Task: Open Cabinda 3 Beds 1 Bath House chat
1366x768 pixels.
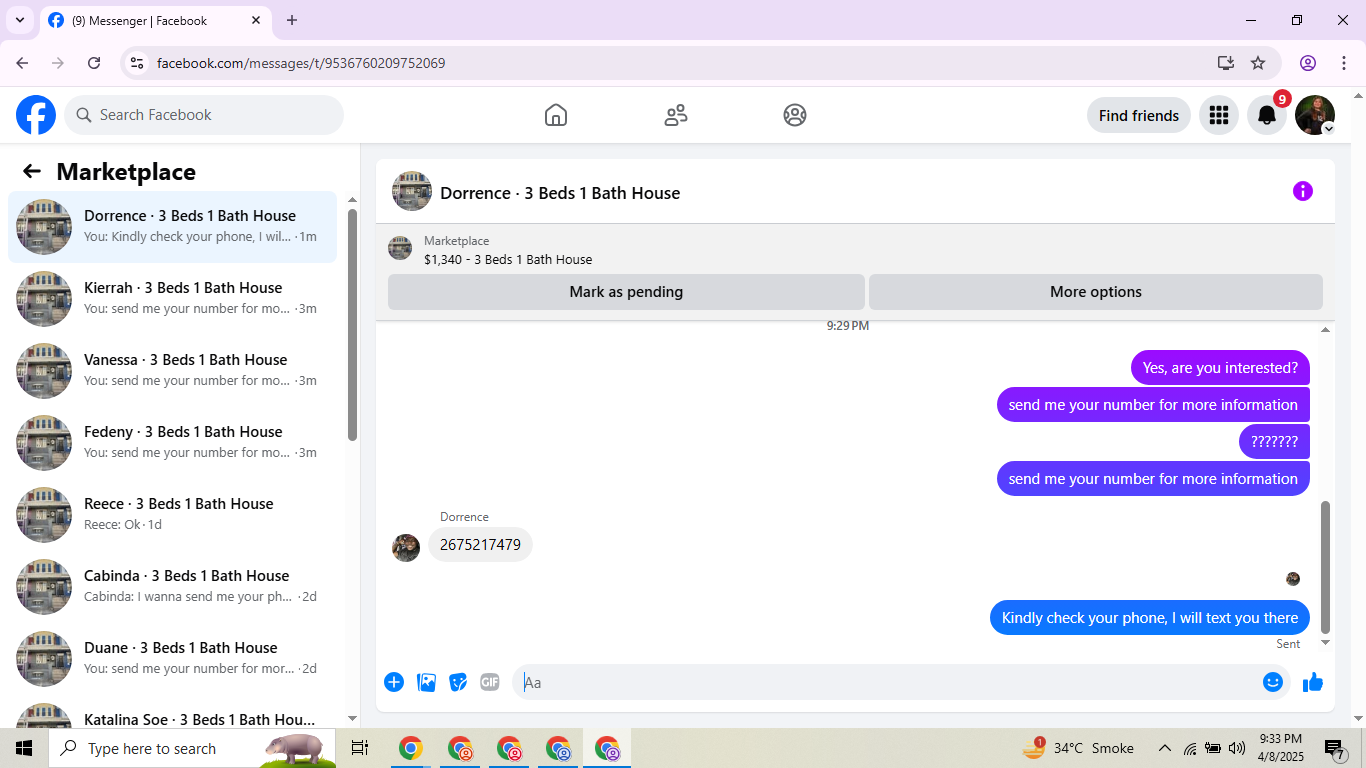Action: click(172, 587)
